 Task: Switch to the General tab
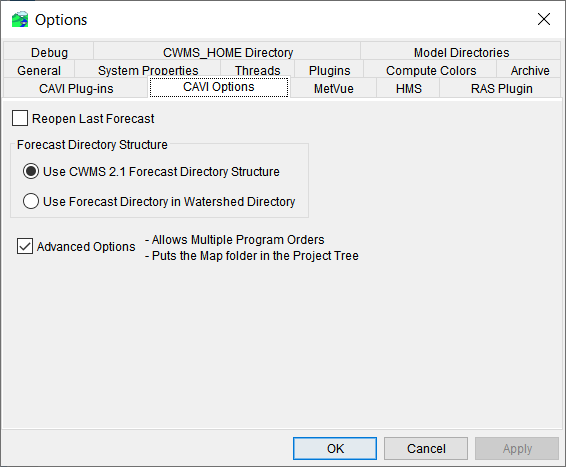point(39,71)
